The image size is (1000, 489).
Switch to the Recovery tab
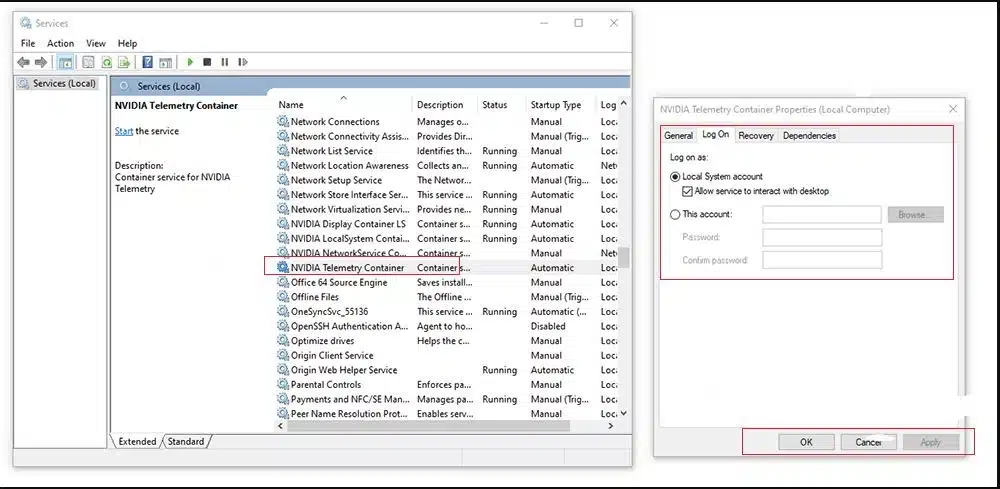point(756,136)
